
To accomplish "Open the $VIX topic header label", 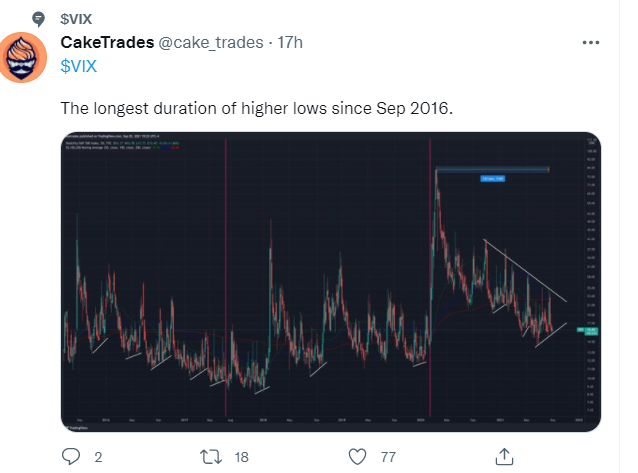I will pyautogui.click(x=78, y=18).
